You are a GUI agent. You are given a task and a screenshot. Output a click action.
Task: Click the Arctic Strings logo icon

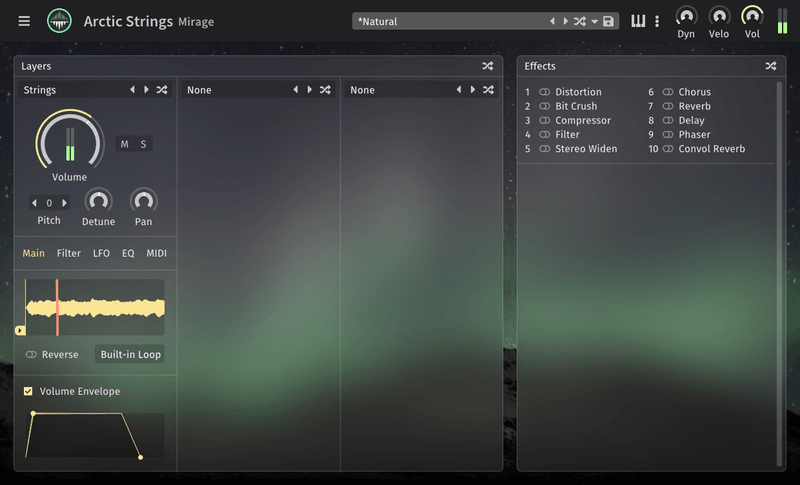[x=59, y=21]
